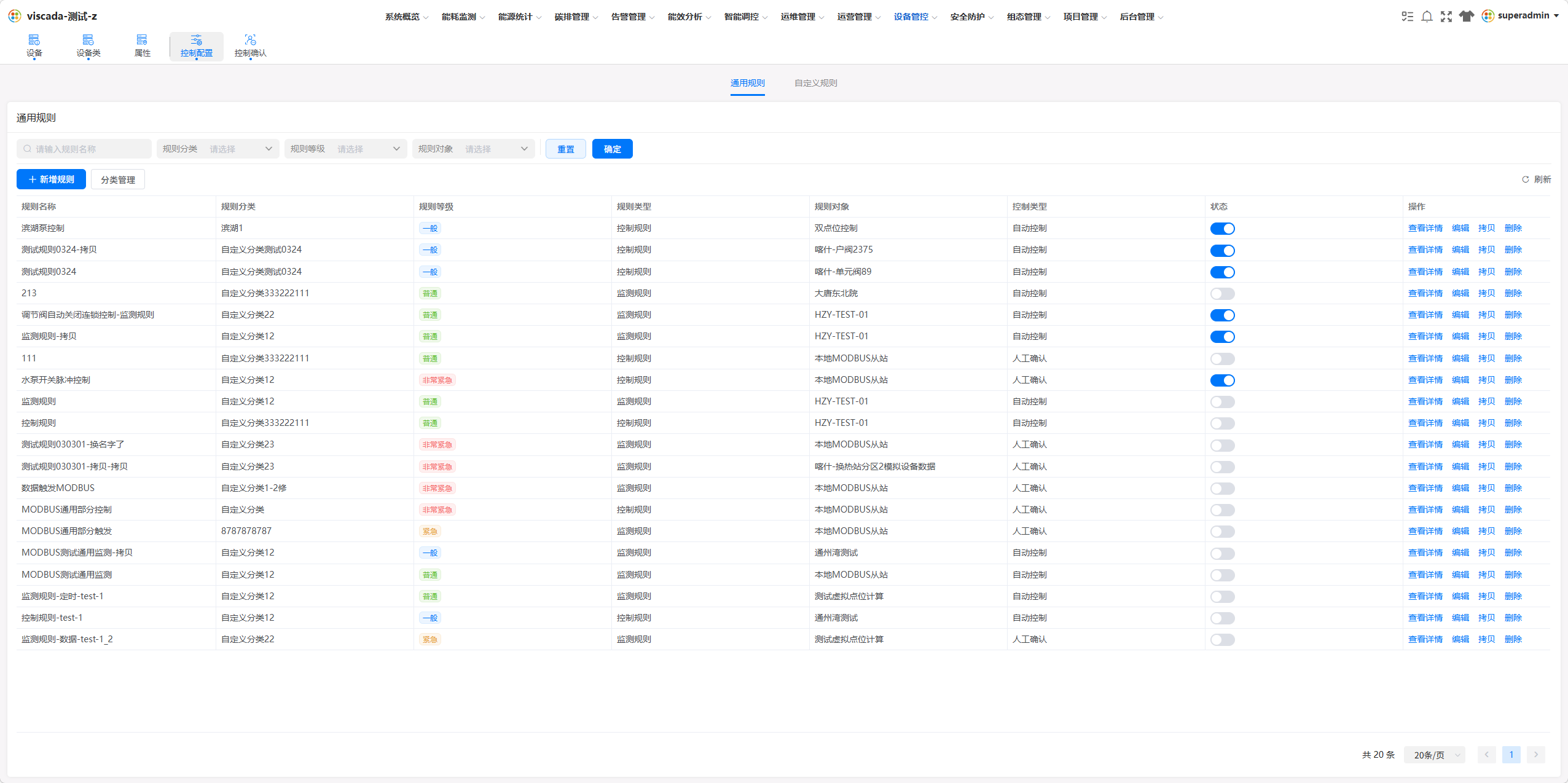The height and width of the screenshot is (783, 1568).
Task: Expand the 告警管理 menu
Action: click(x=633, y=17)
